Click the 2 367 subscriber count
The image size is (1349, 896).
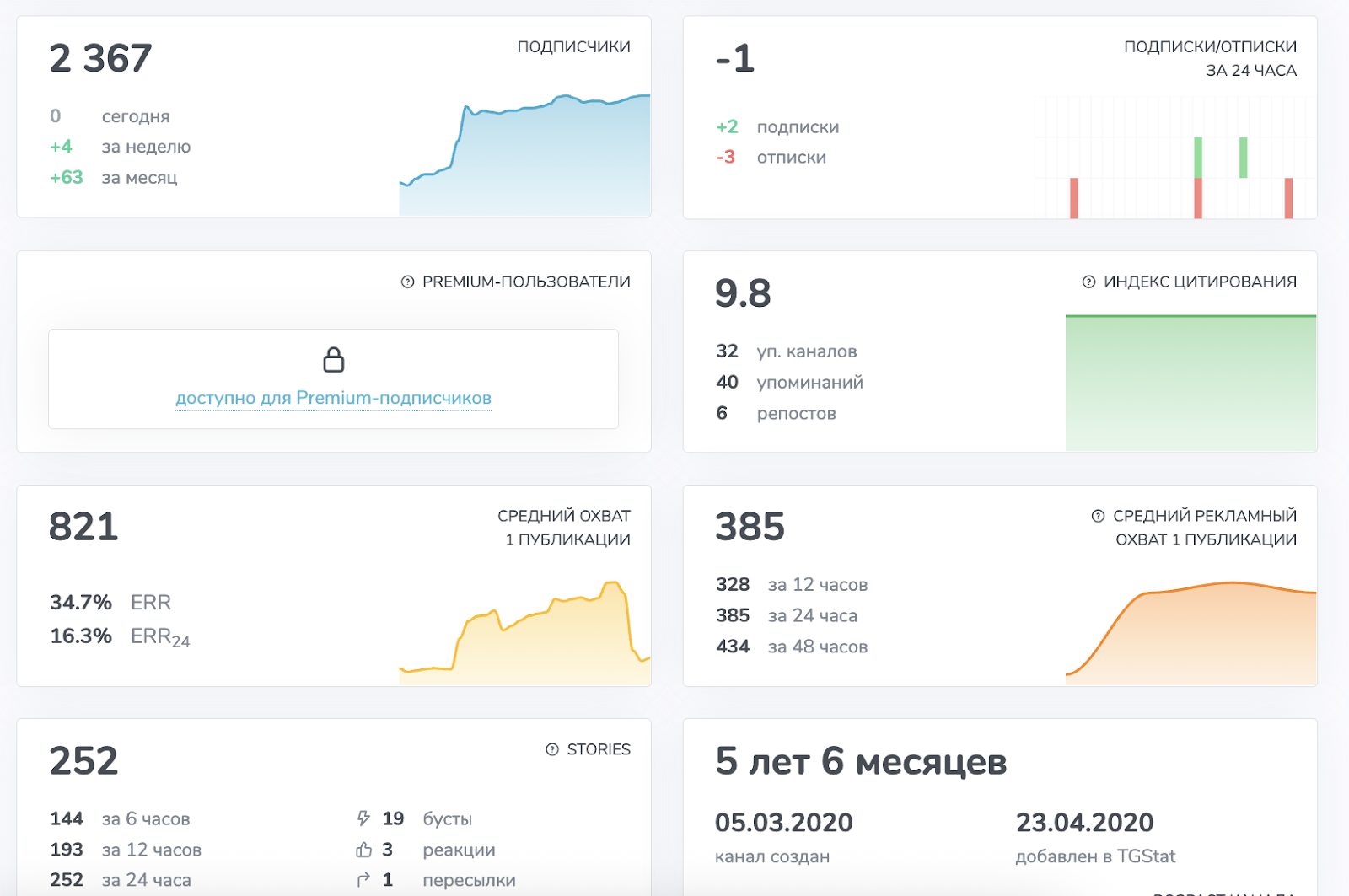pyautogui.click(x=100, y=59)
